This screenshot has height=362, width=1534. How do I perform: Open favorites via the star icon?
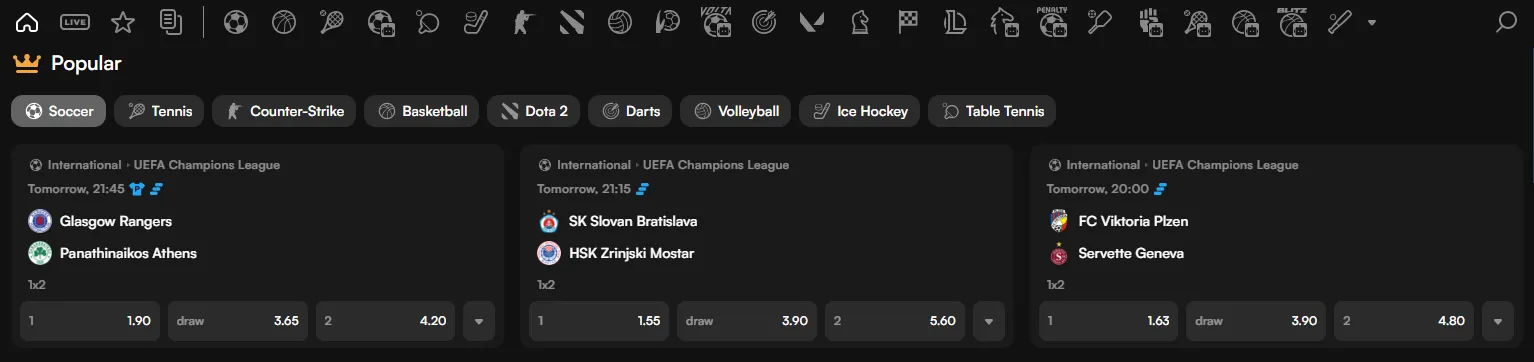123,22
